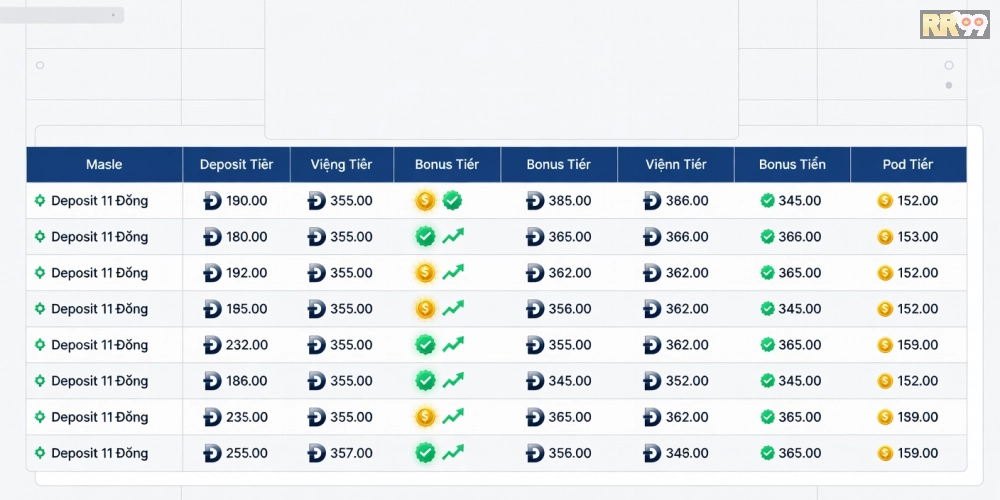The image size is (1000, 500).
Task: Click the RR99 logo
Action: pyautogui.click(x=954, y=24)
